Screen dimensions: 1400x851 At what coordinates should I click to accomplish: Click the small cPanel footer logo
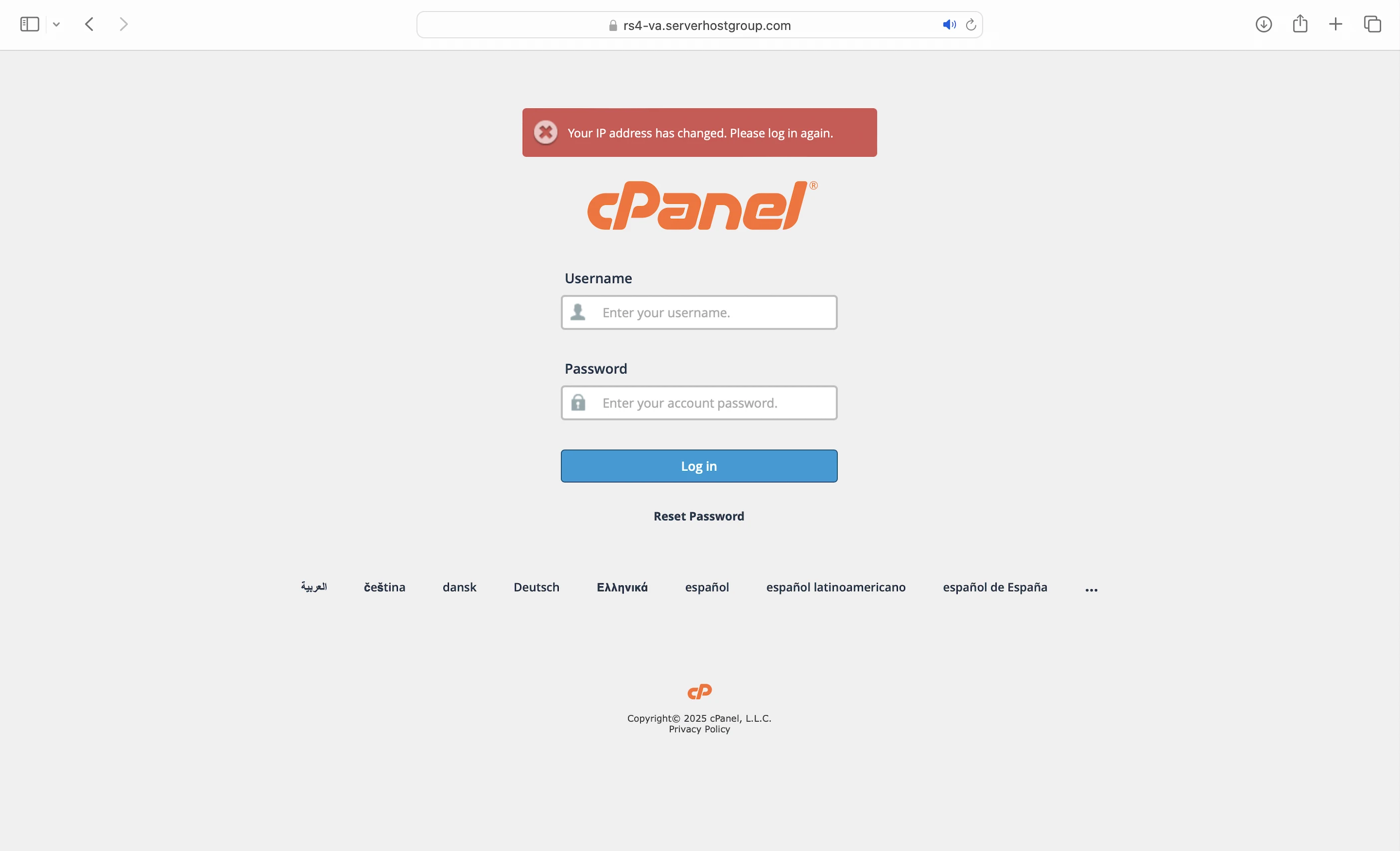point(700,691)
